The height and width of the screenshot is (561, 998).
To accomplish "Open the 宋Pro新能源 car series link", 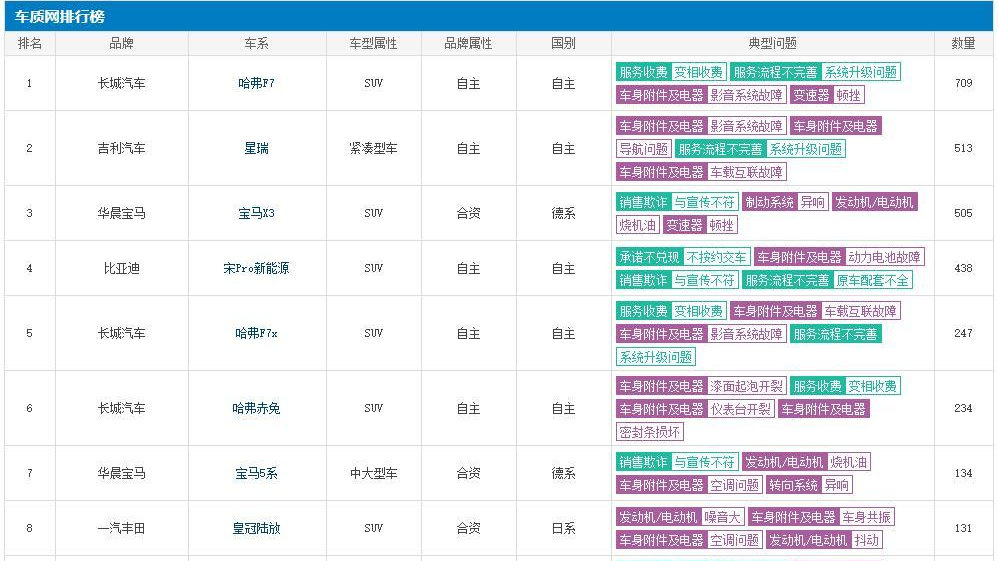I will [x=256, y=268].
